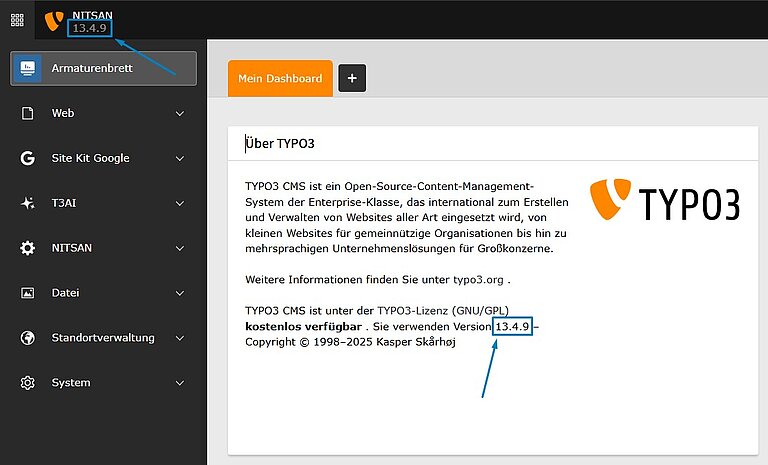Open the TYPO3-Lizenz (GNU/GPL) link
Image resolution: width=768 pixels, height=465 pixels.
(443, 311)
